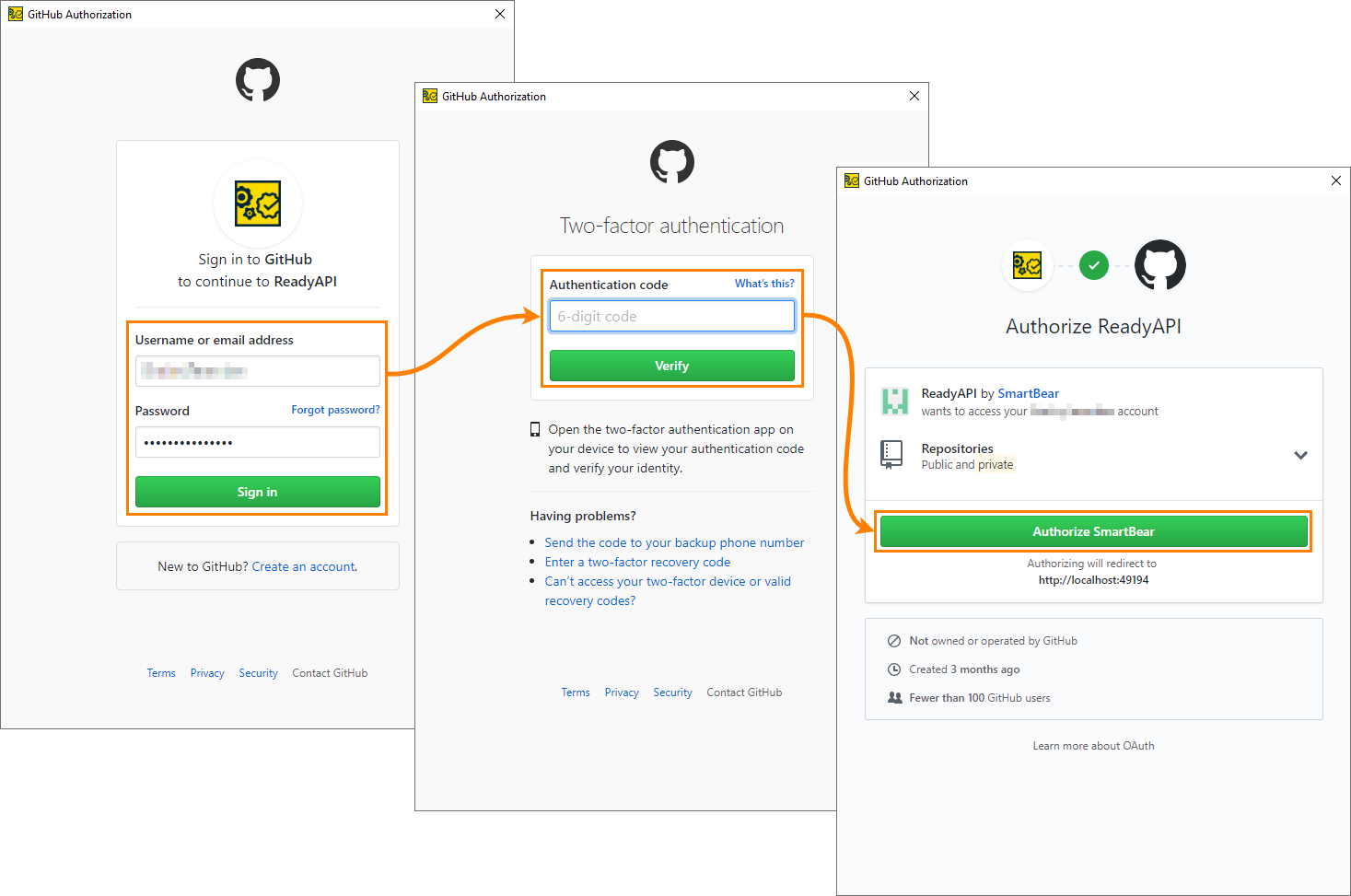Click the Repositories book icon
This screenshot has width=1351, height=896.
point(891,455)
